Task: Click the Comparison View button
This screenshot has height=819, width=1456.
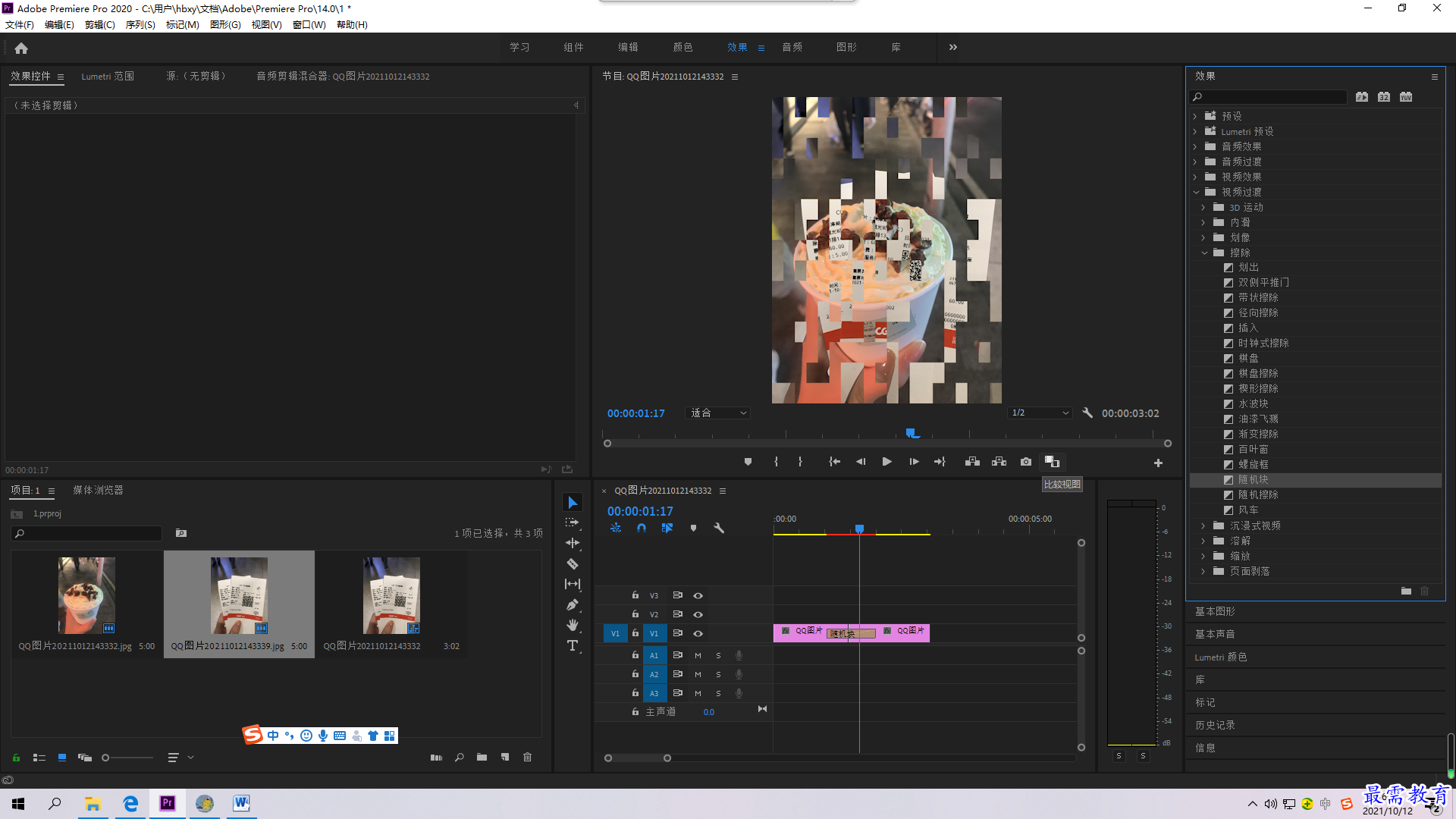Action: coord(1052,462)
